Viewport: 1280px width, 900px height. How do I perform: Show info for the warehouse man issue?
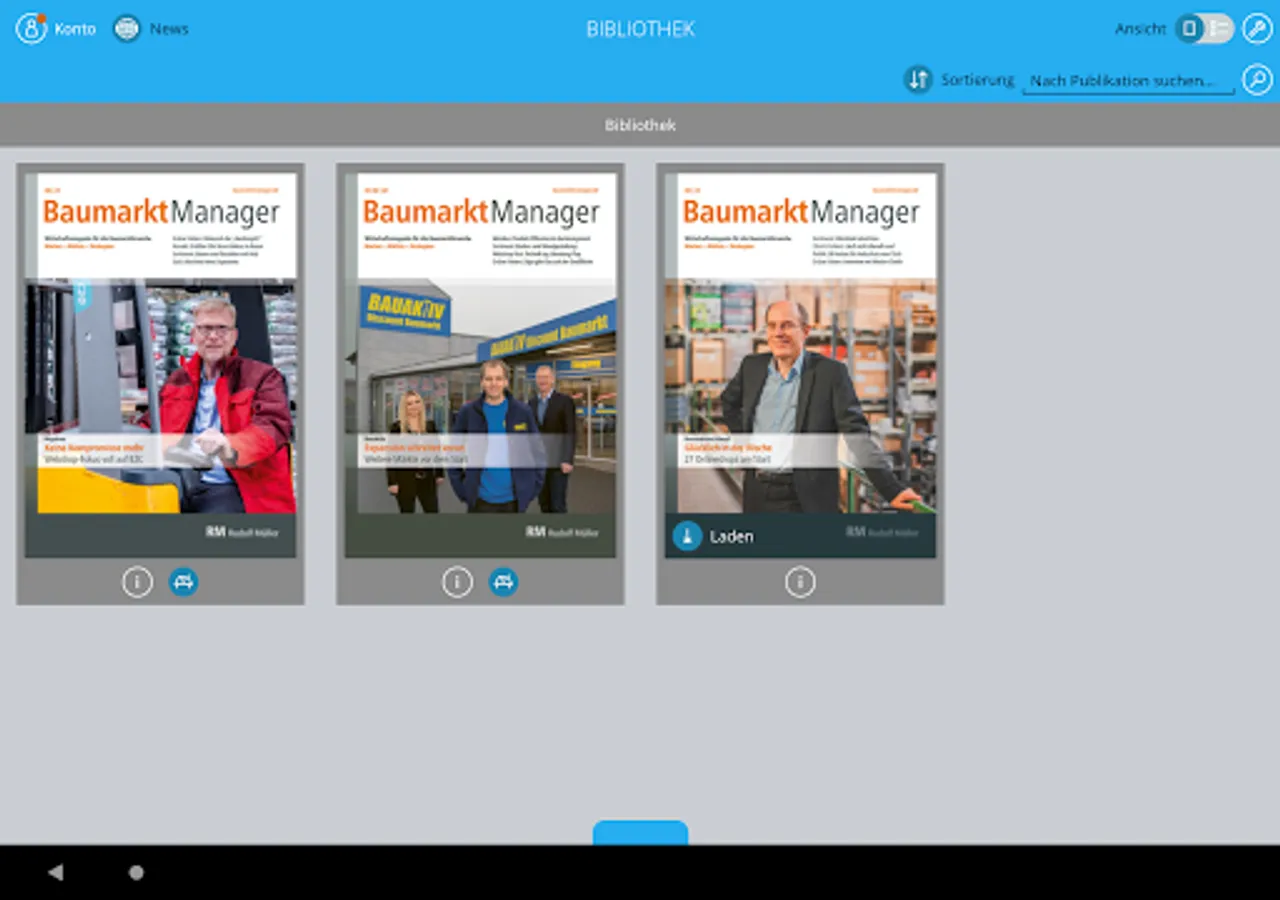coord(800,582)
